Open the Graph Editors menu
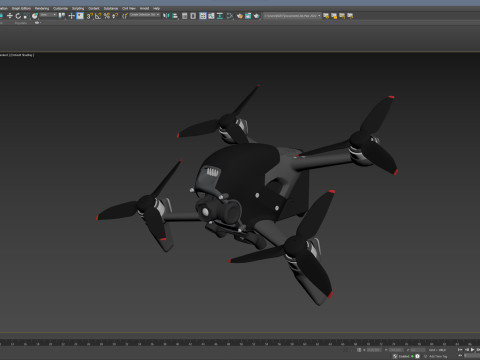 [x=21, y=8]
